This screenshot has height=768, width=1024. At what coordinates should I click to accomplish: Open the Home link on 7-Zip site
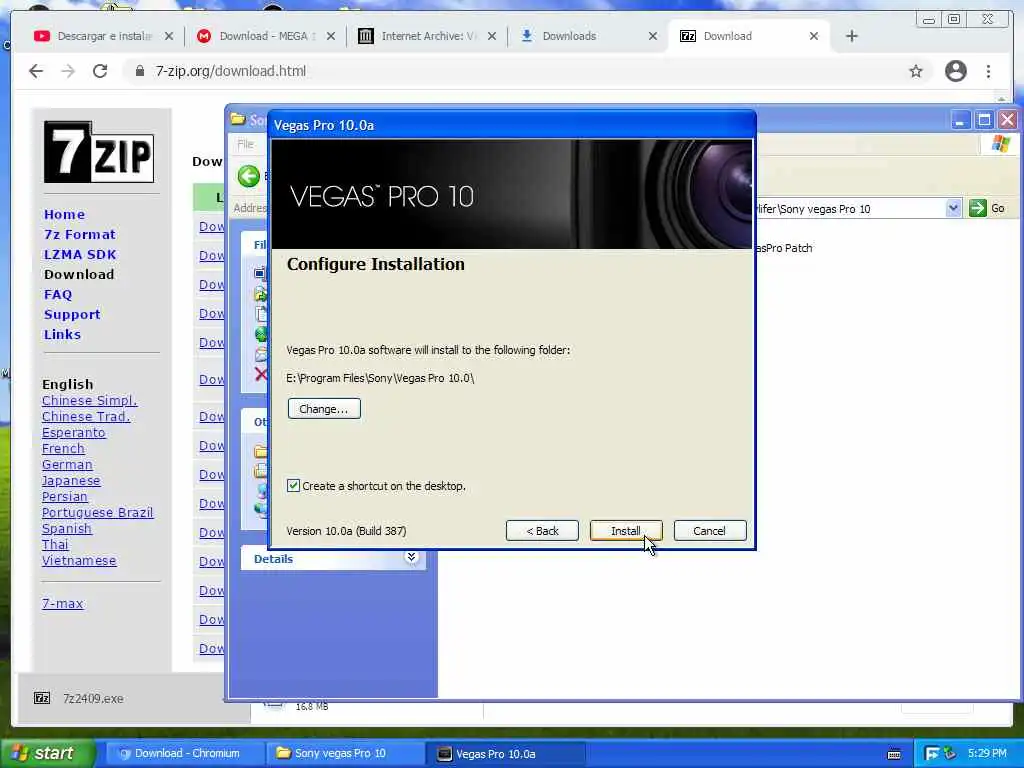point(64,214)
